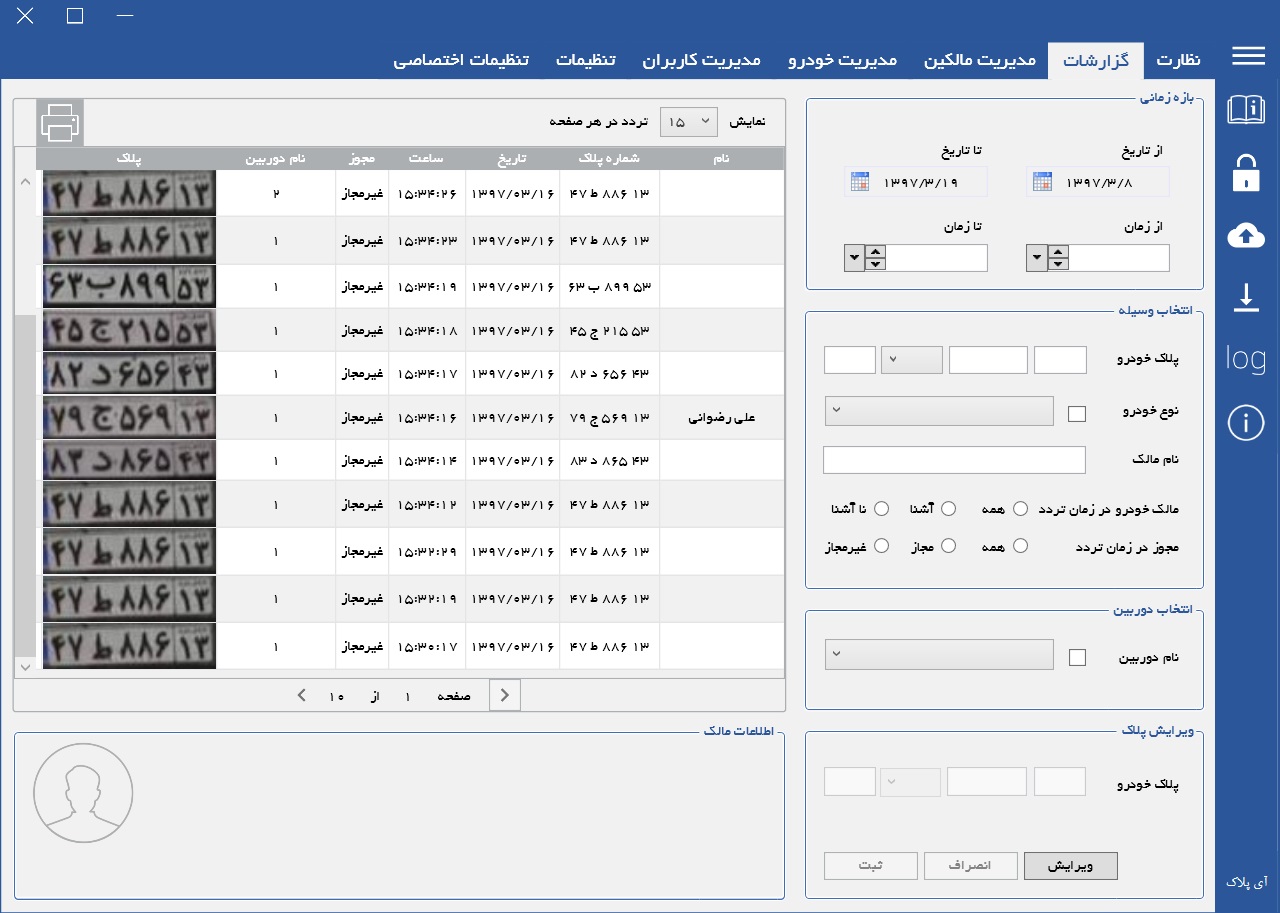Open the plate letter dropdown in انتخاب وسیله
Image resolution: width=1280 pixels, height=913 pixels.
click(911, 360)
